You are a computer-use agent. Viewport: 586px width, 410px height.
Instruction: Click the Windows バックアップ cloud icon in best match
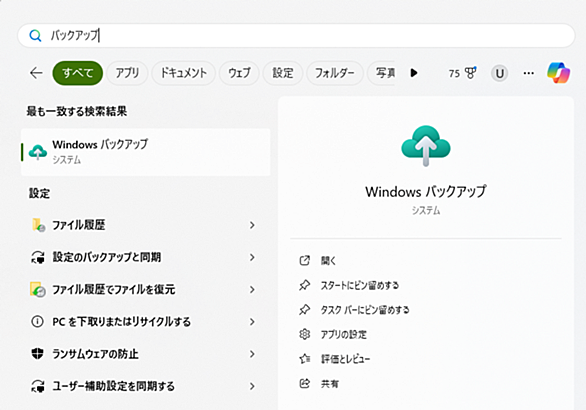[x=38, y=152]
